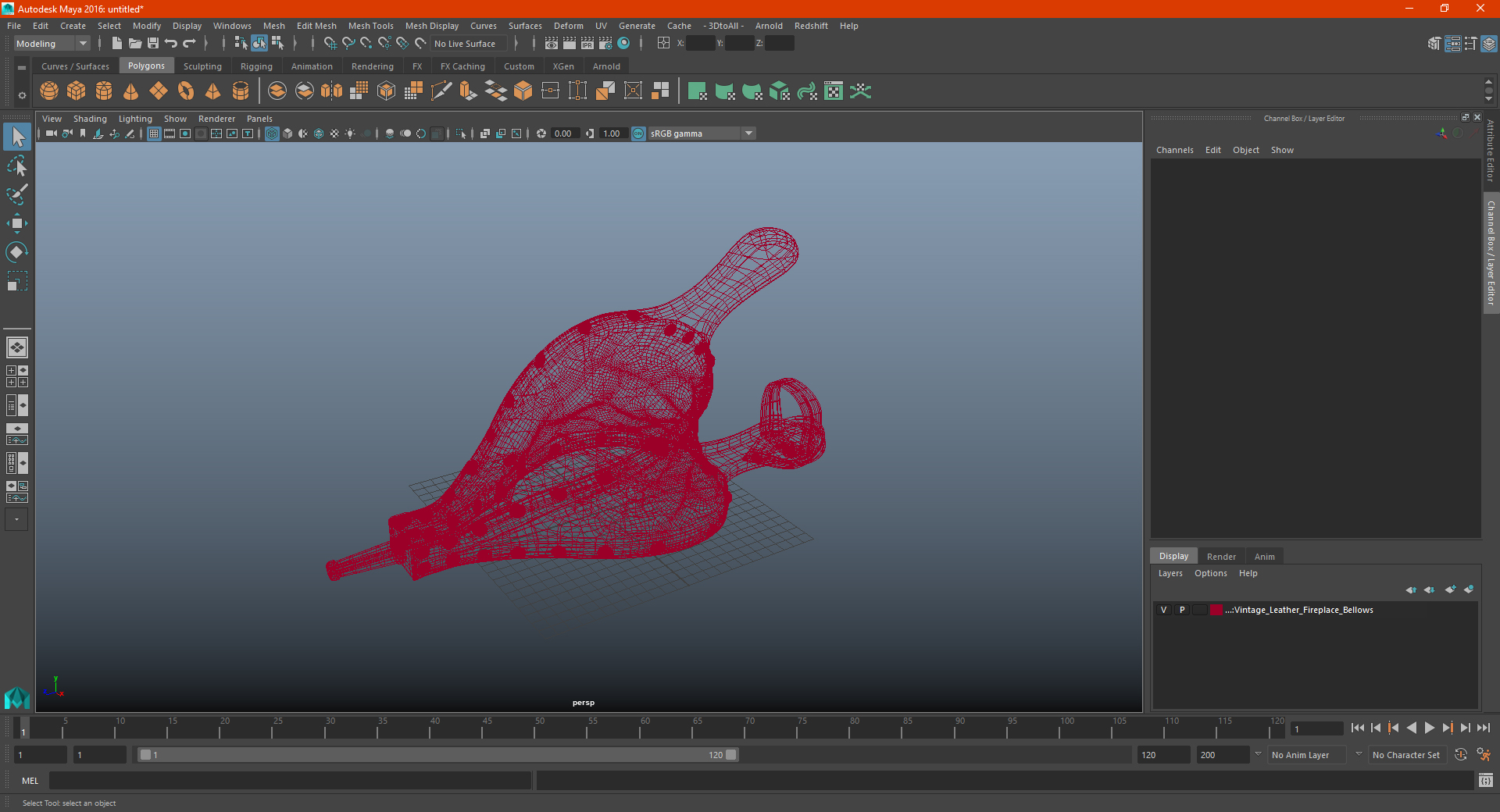Click the four-view layout icon
Screen dimensions: 1500x812
17,376
